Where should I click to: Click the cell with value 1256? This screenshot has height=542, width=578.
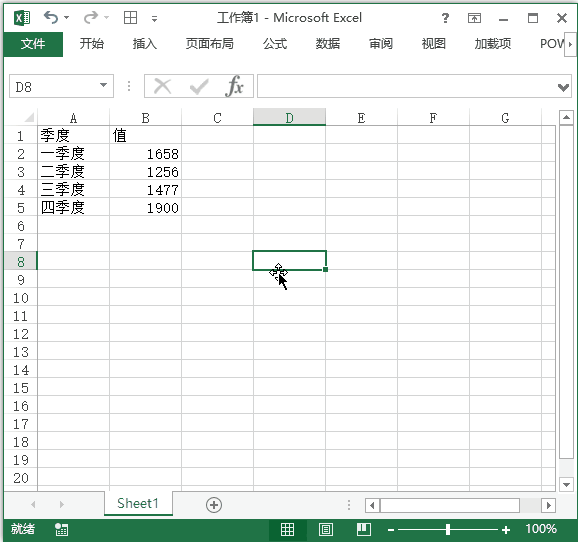point(145,171)
